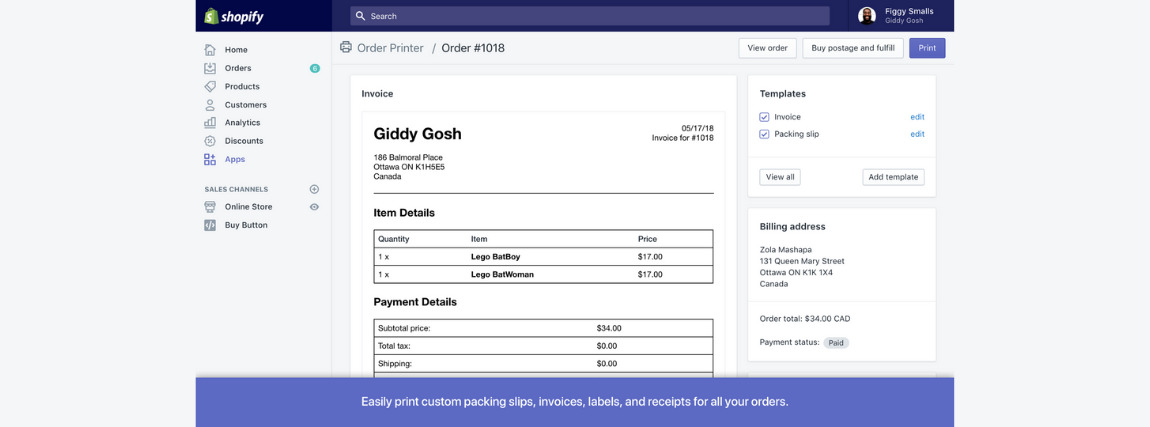The height and width of the screenshot is (427, 1150).
Task: Click the 'Shipping:' row label
Action: point(395,363)
